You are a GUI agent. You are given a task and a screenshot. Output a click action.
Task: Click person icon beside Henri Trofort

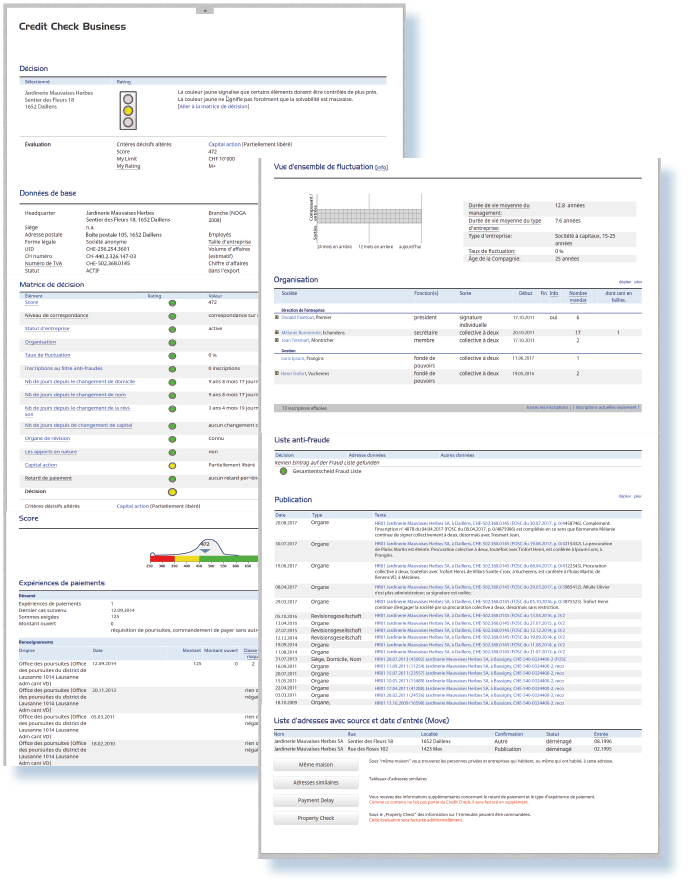point(277,373)
